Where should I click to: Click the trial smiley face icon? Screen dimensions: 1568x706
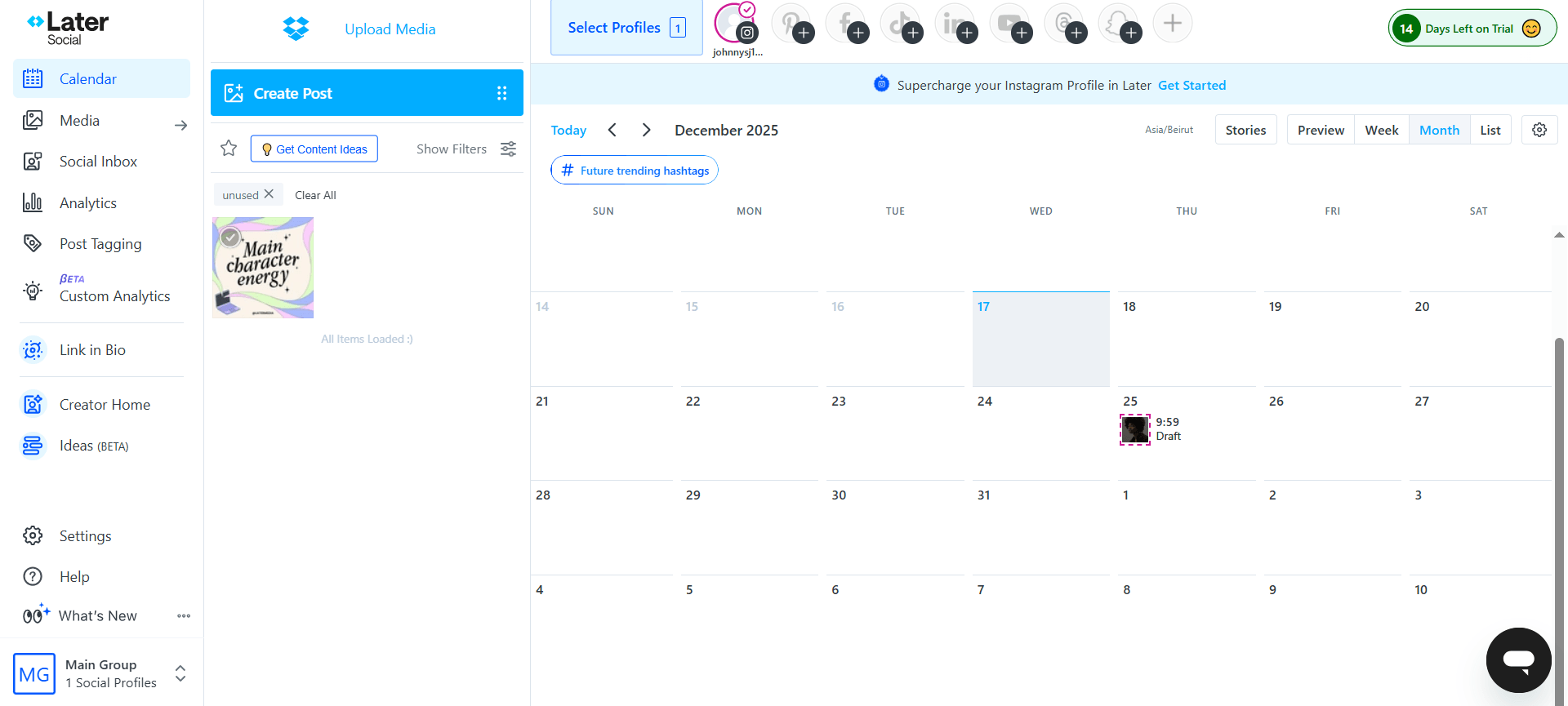(x=1531, y=29)
